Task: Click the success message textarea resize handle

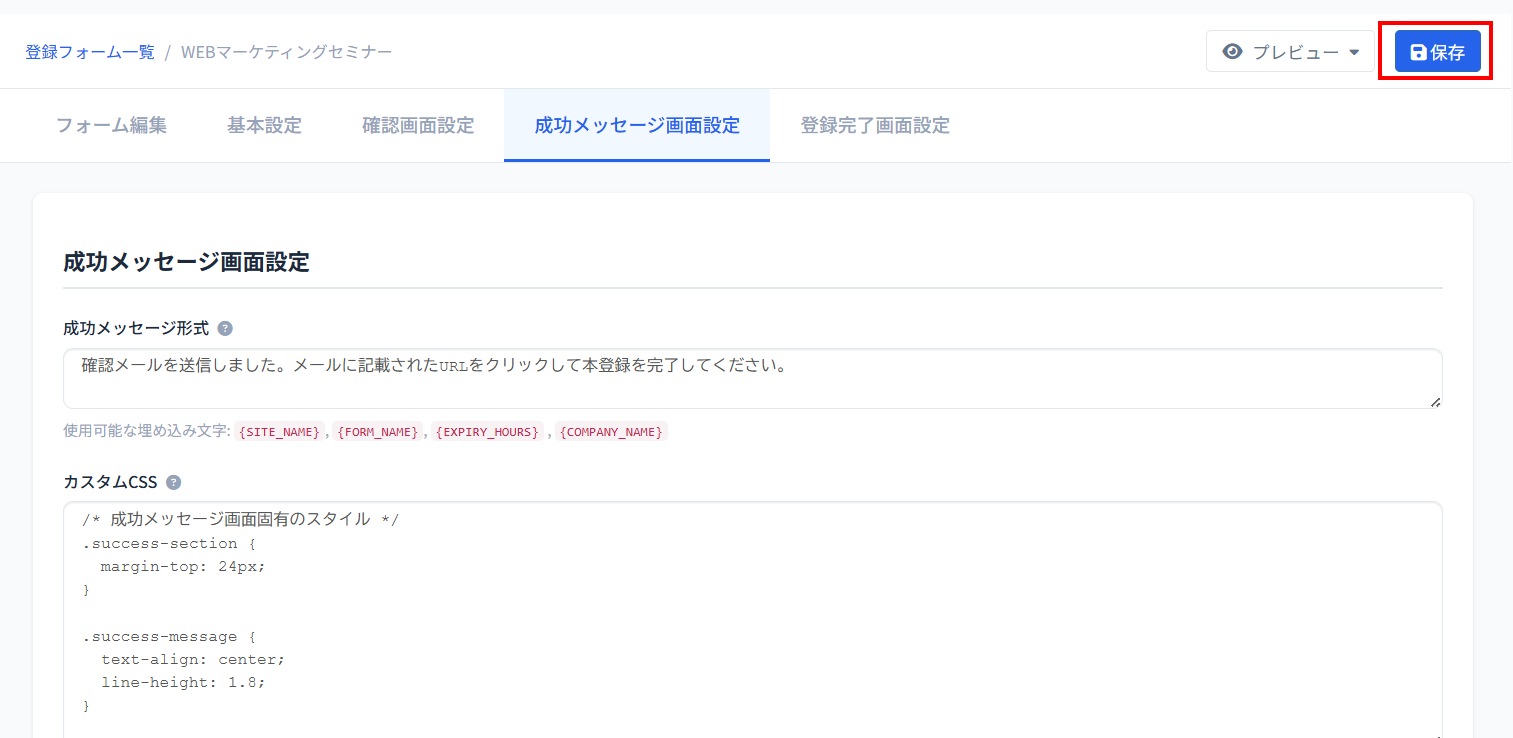Action: [x=1435, y=402]
